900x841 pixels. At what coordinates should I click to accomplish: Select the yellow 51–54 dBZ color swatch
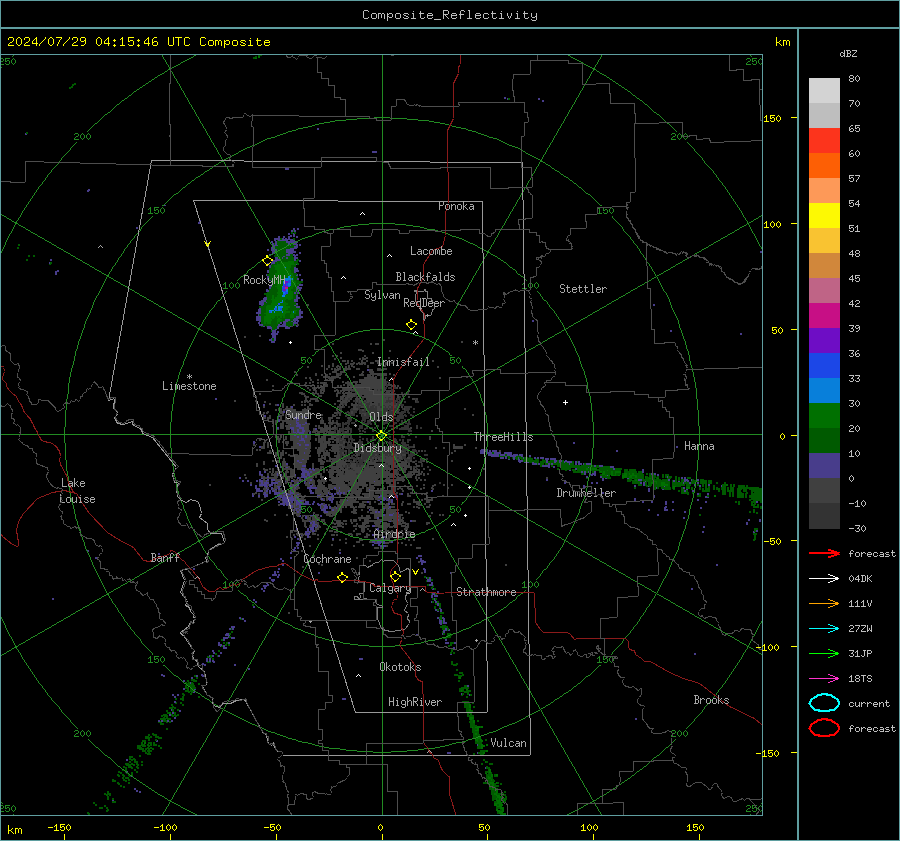pos(824,216)
